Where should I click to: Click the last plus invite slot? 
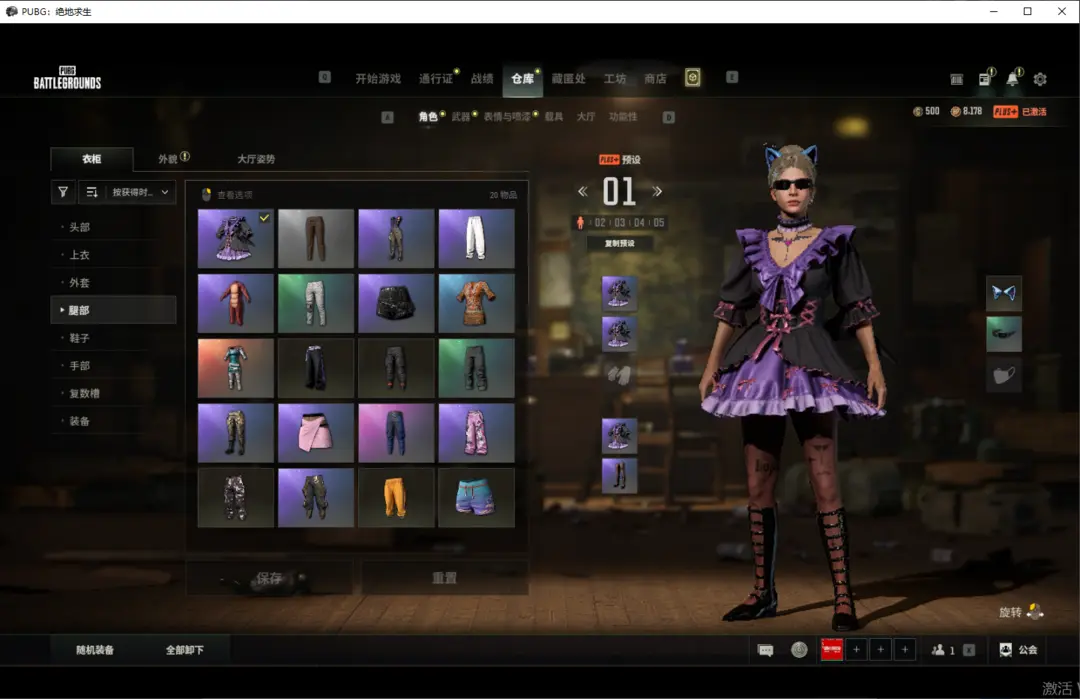click(904, 649)
